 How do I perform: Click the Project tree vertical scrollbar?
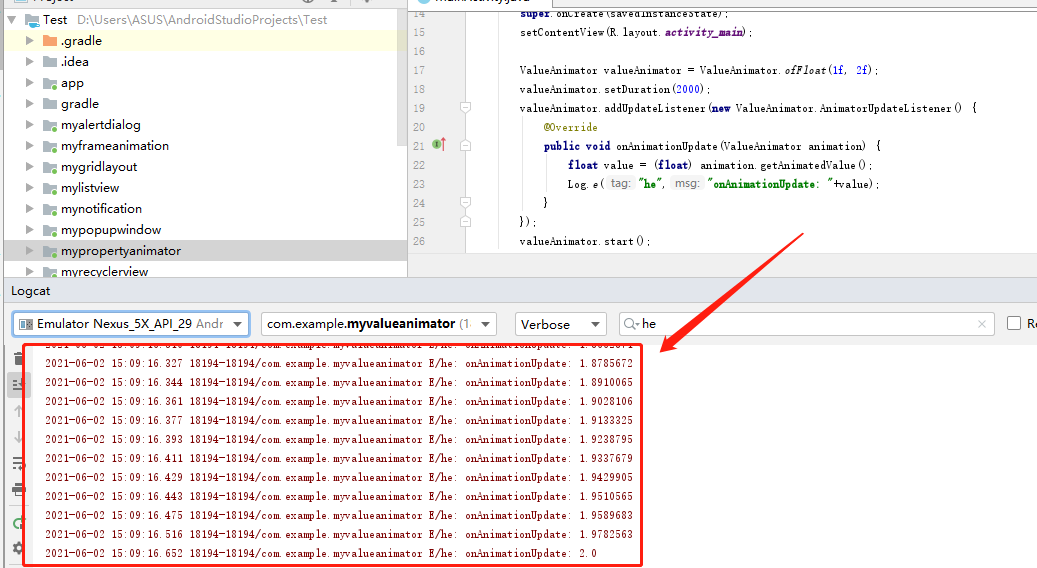[402, 79]
